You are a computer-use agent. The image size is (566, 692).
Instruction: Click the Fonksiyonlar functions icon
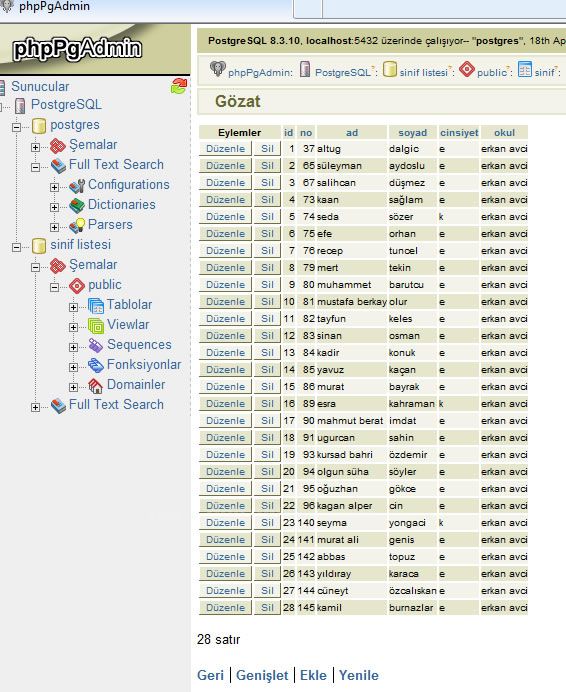(x=96, y=365)
